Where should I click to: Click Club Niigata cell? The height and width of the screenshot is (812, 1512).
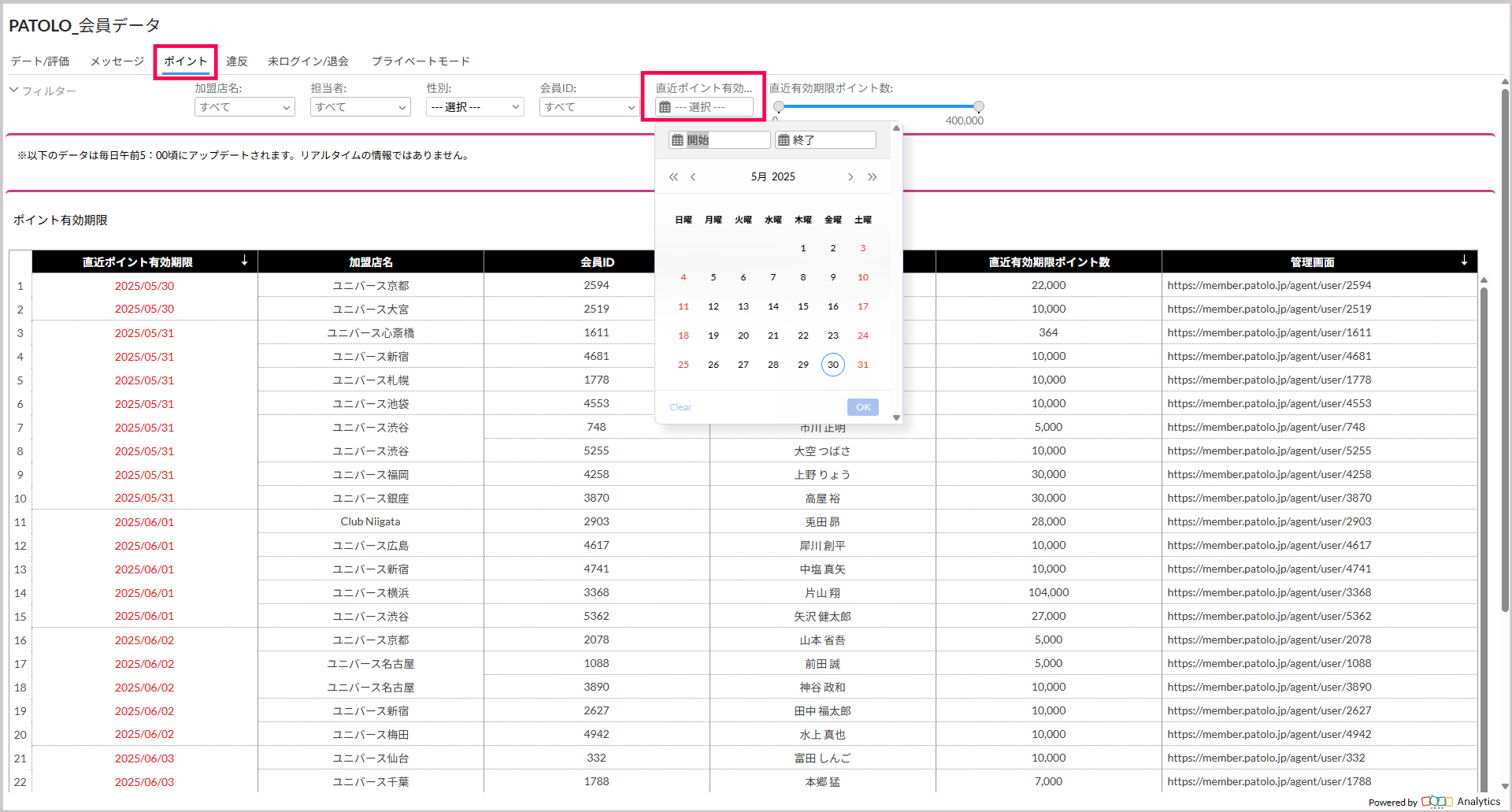point(371,521)
